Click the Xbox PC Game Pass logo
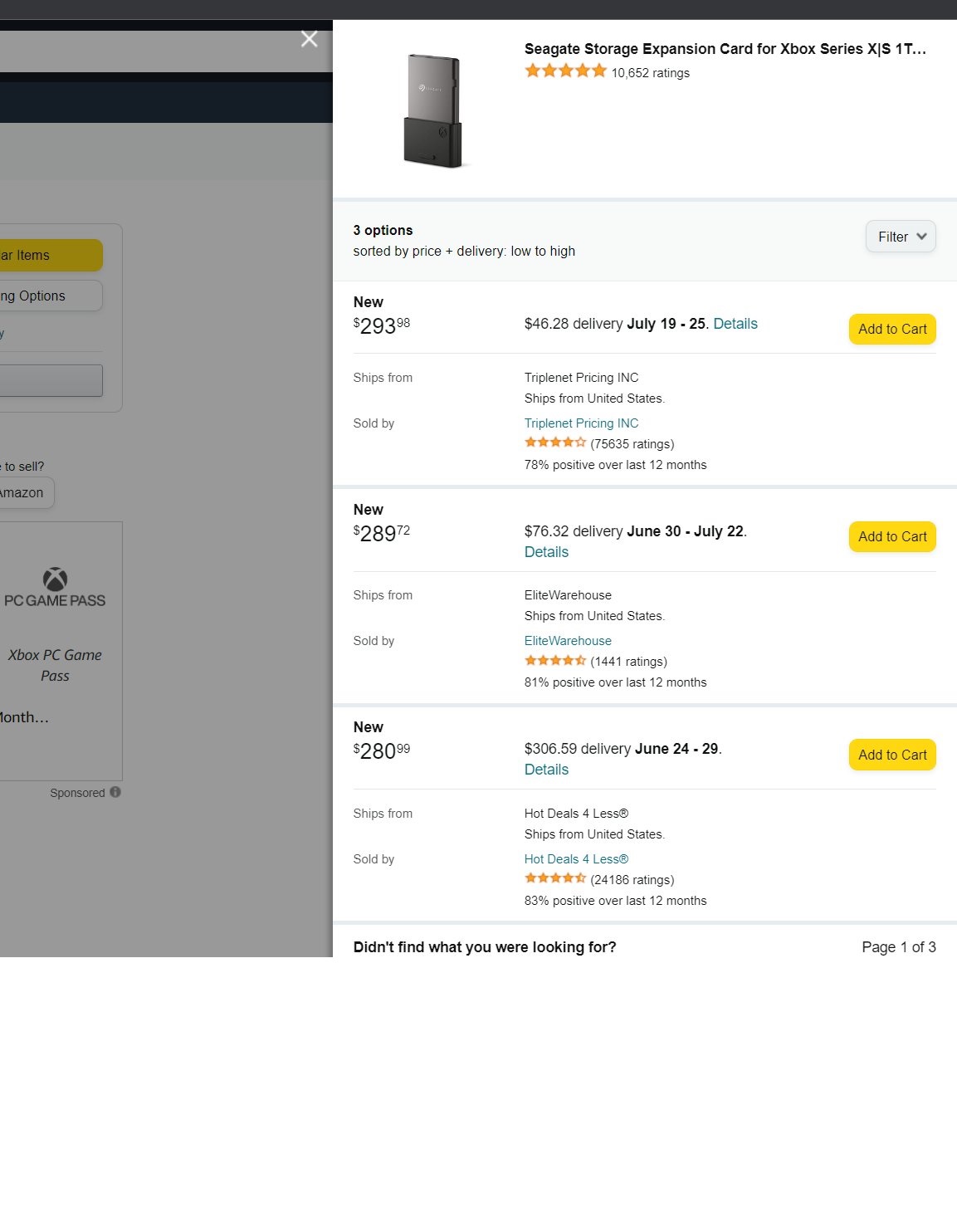The width and height of the screenshot is (957, 1232). 55,588
